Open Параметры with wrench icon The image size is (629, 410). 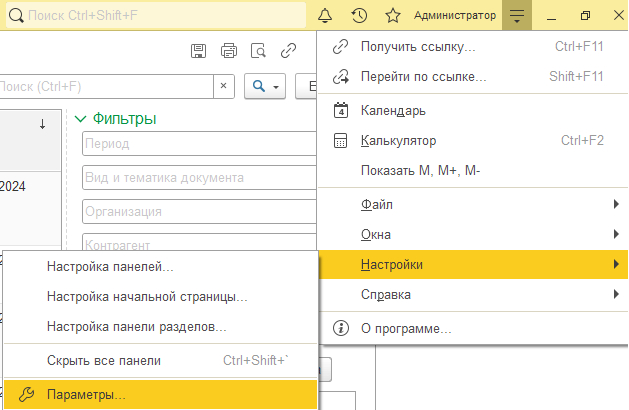(160, 394)
